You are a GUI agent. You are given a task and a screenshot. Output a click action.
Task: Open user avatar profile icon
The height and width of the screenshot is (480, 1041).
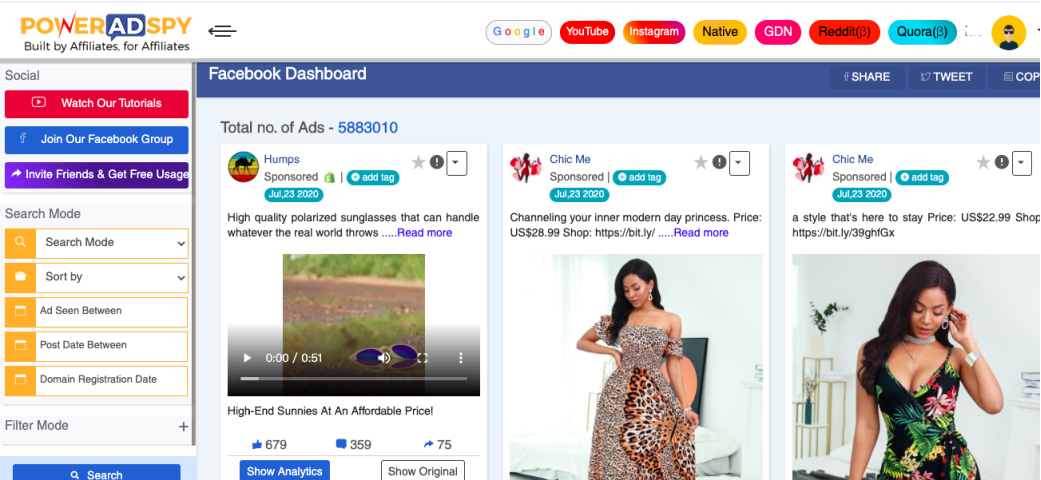1008,32
